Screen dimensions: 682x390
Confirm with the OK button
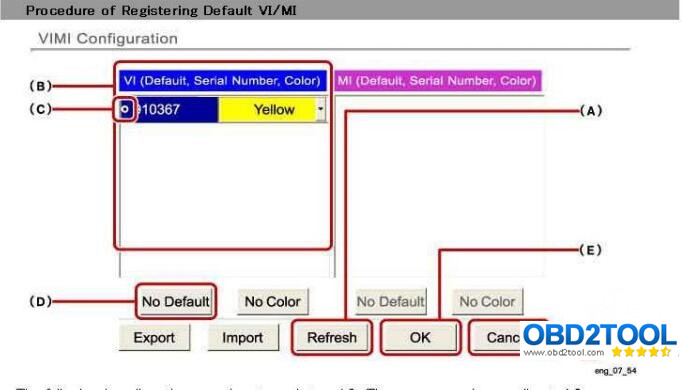[x=420, y=337]
